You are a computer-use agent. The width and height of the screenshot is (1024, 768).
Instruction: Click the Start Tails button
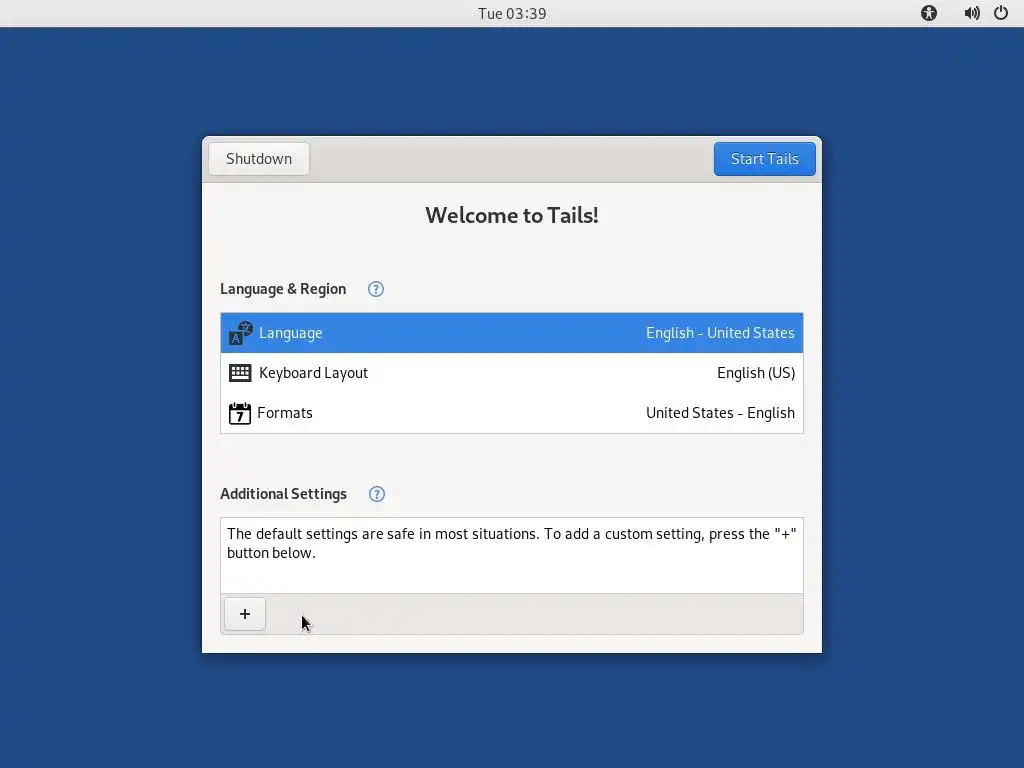coord(764,159)
